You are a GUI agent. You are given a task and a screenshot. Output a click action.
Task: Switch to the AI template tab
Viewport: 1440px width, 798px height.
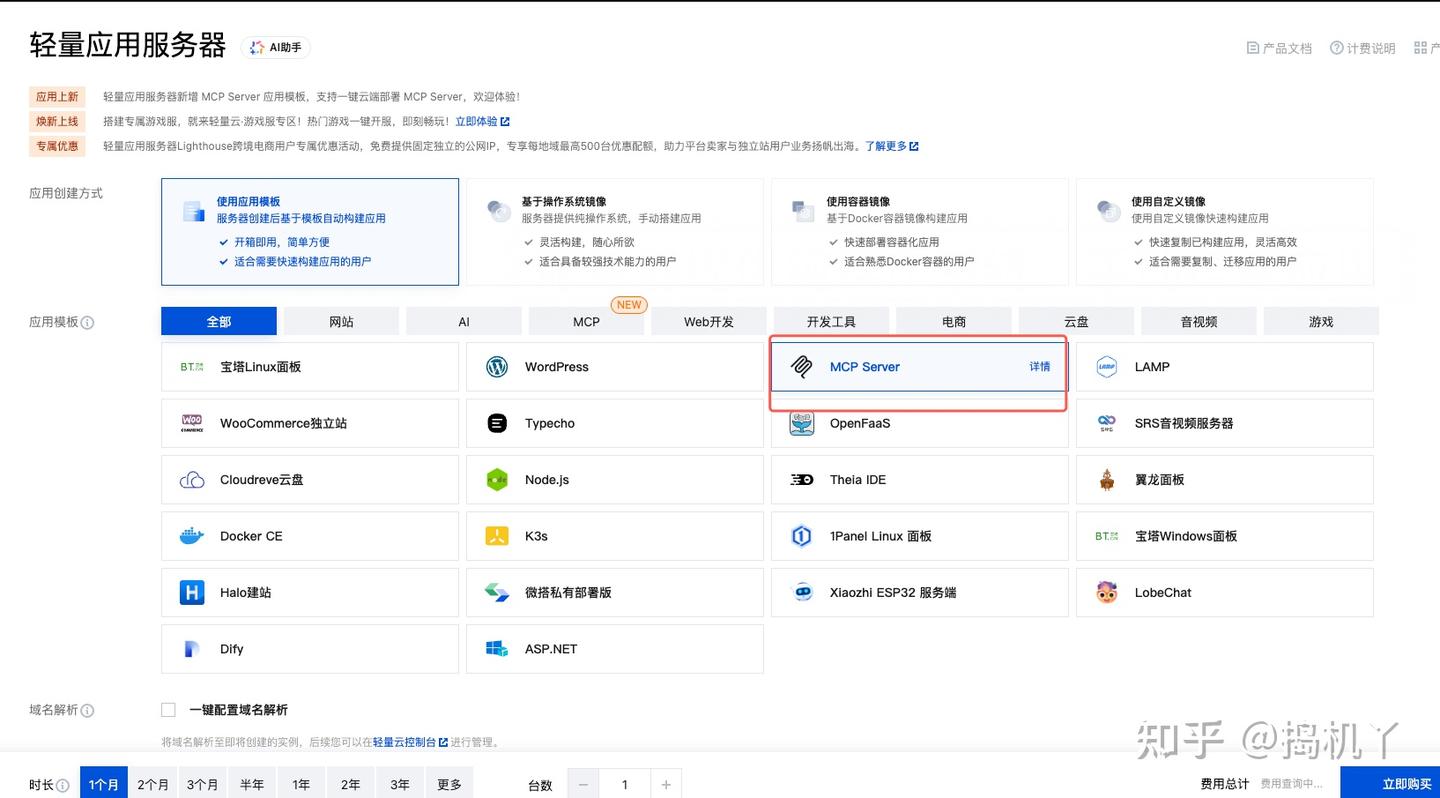click(x=464, y=321)
